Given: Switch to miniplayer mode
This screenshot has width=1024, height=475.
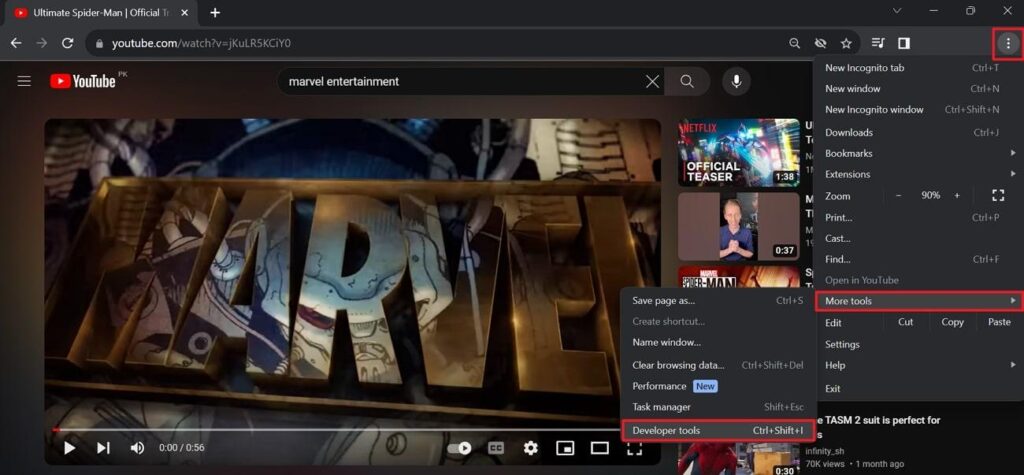Looking at the screenshot, I should click(565, 448).
